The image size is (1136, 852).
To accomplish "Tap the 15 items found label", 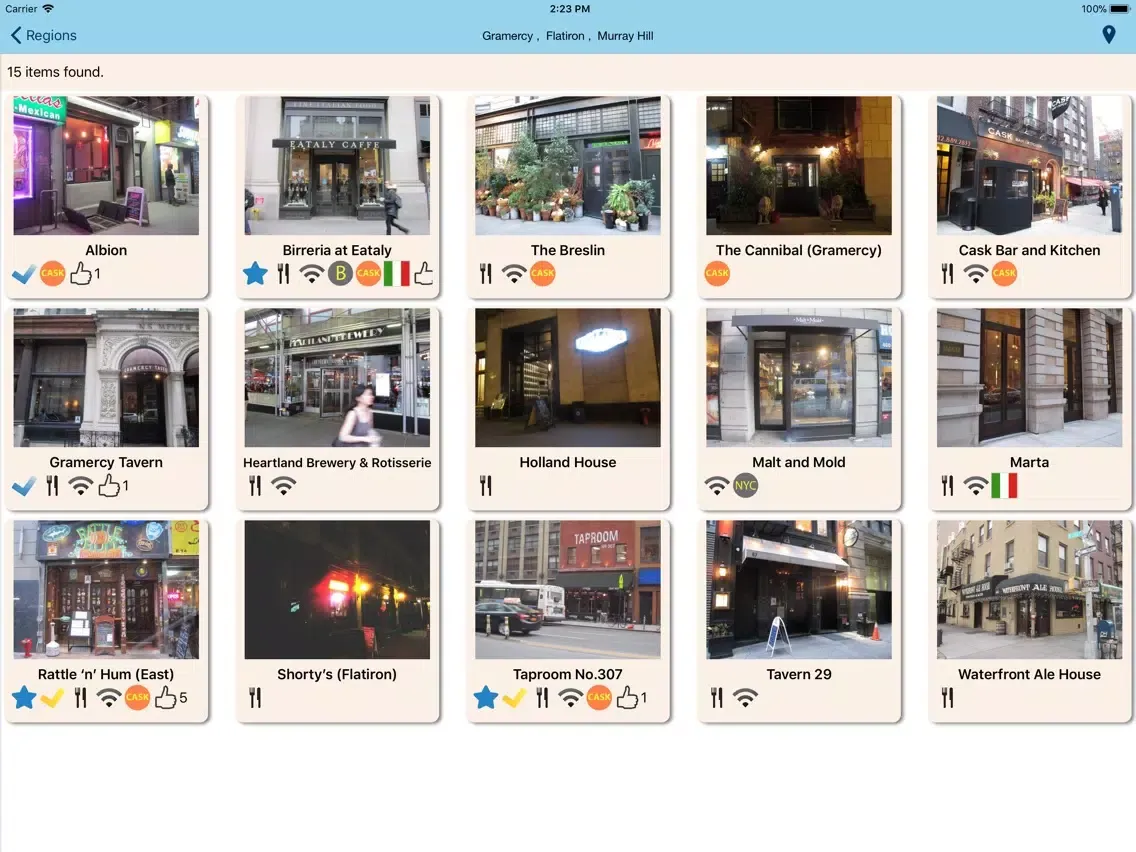I will point(56,72).
